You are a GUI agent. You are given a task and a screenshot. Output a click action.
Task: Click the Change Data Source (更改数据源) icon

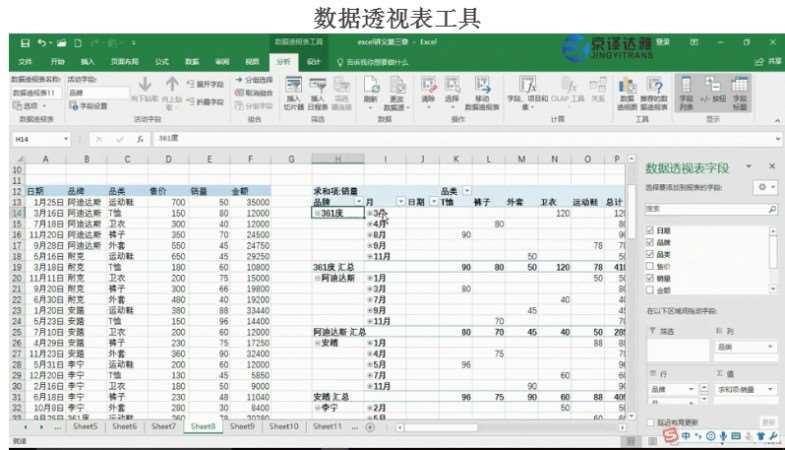click(x=398, y=85)
